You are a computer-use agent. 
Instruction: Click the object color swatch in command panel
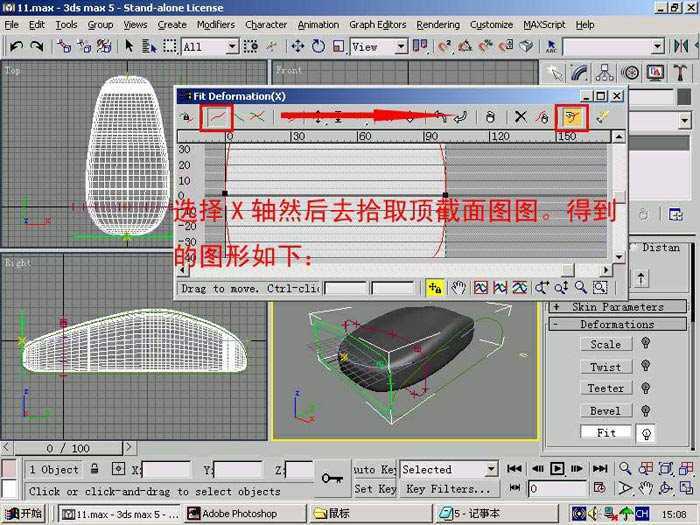click(684, 97)
